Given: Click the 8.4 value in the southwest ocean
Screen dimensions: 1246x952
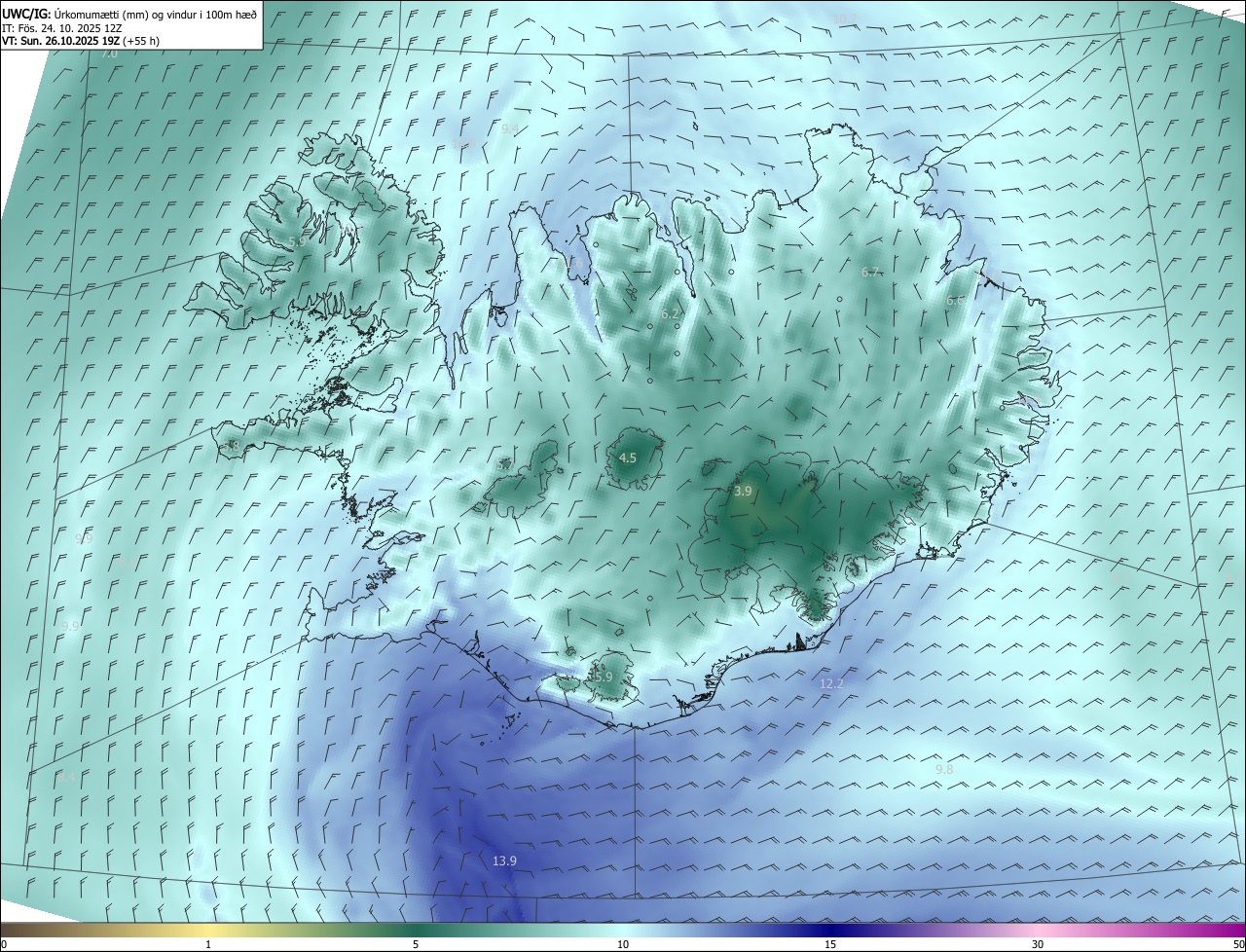Looking at the screenshot, I should (66, 777).
